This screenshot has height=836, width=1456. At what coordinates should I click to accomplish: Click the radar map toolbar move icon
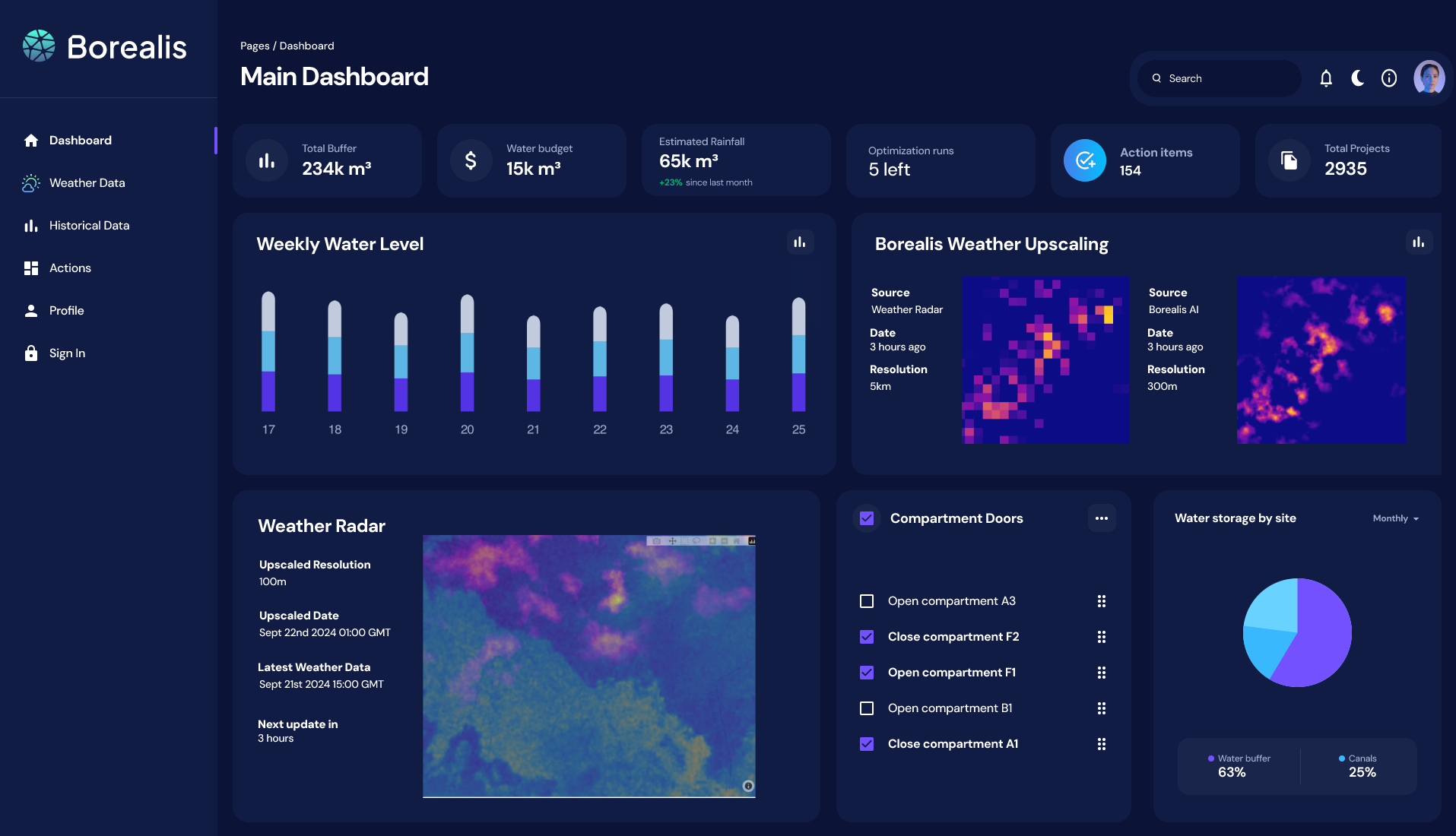pyautogui.click(x=672, y=541)
